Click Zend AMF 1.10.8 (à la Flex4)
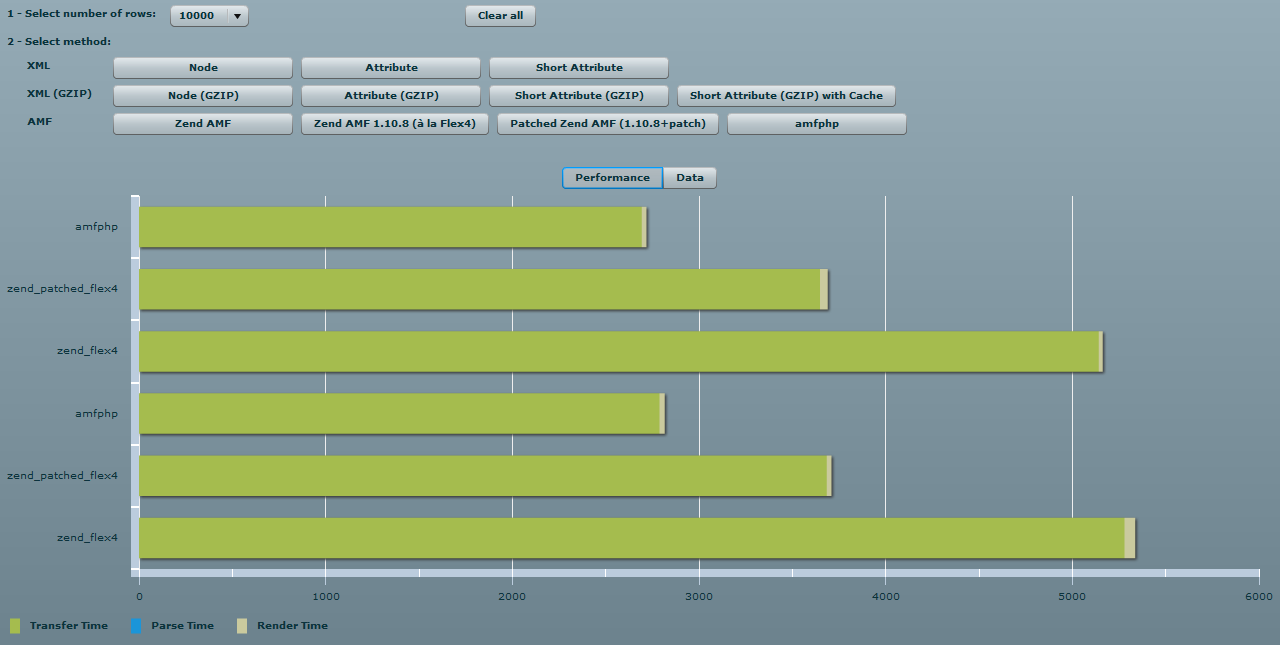 pos(395,124)
